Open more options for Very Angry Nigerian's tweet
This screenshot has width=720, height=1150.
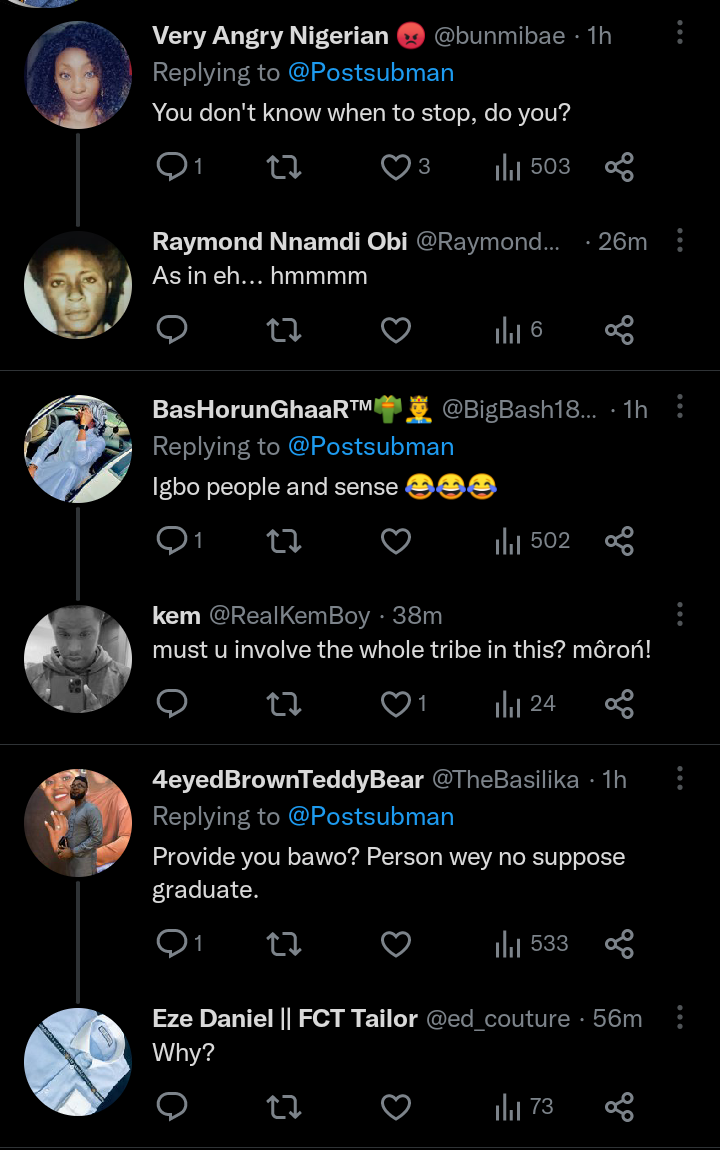[680, 33]
